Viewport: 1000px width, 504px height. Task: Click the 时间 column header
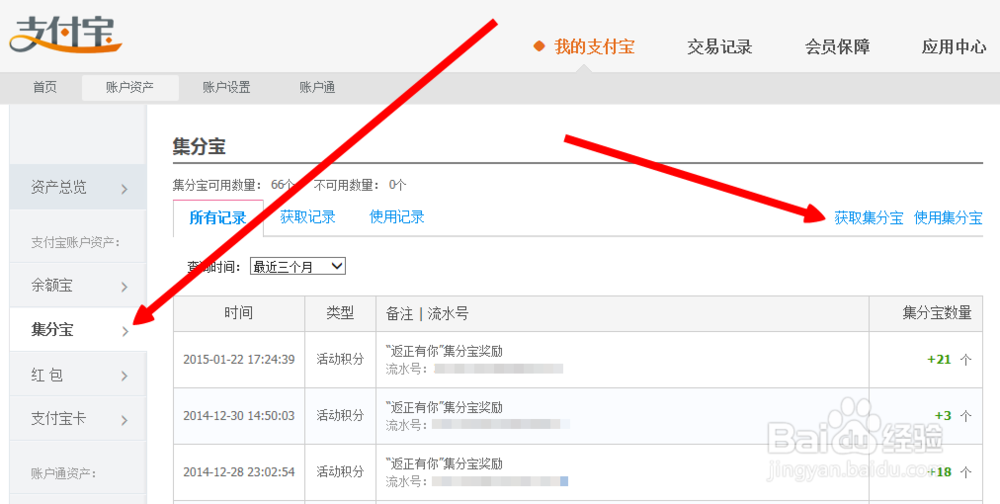[239, 313]
